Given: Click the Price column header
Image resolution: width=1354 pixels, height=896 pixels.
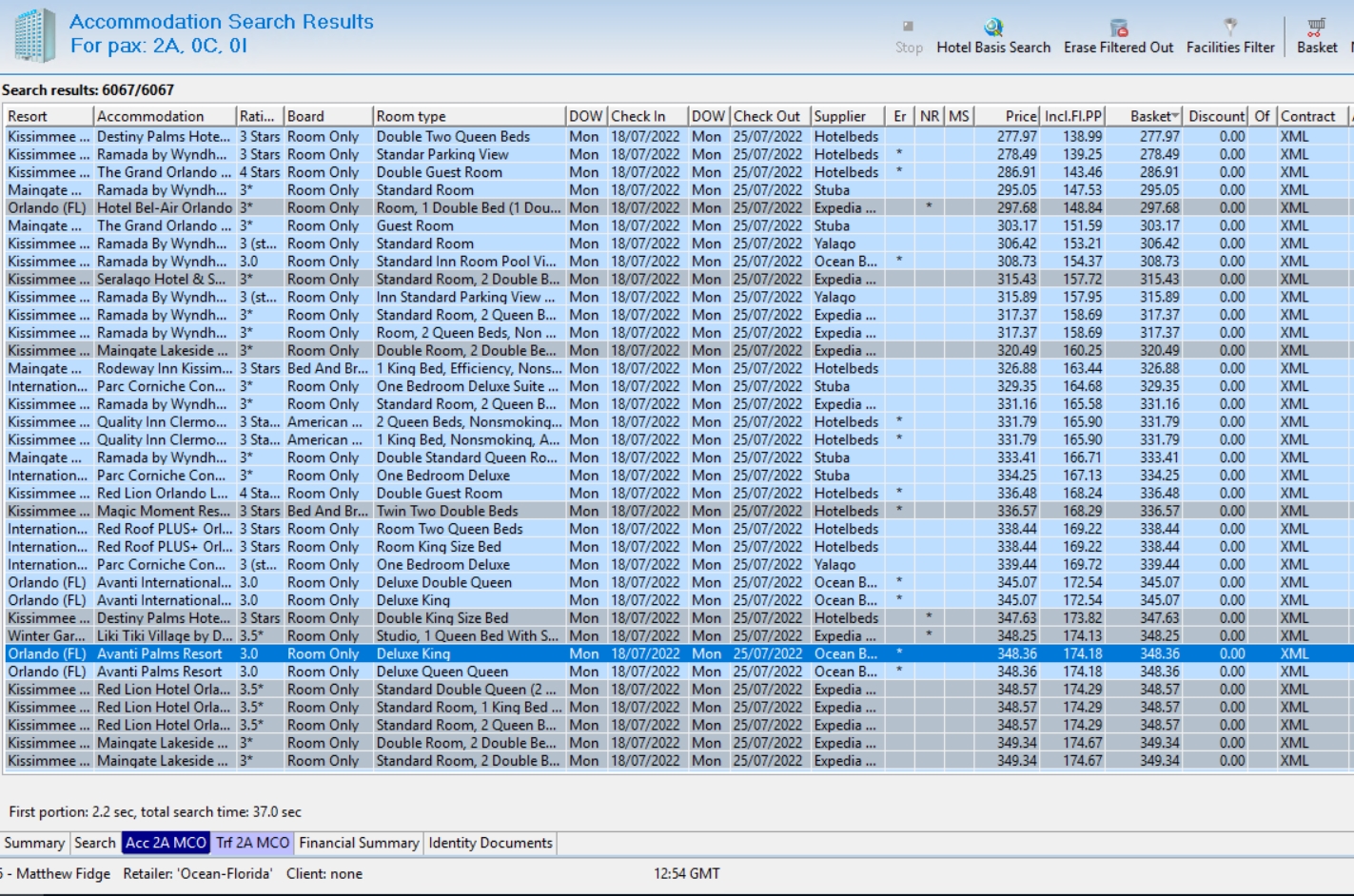Looking at the screenshot, I should click(x=1007, y=116).
